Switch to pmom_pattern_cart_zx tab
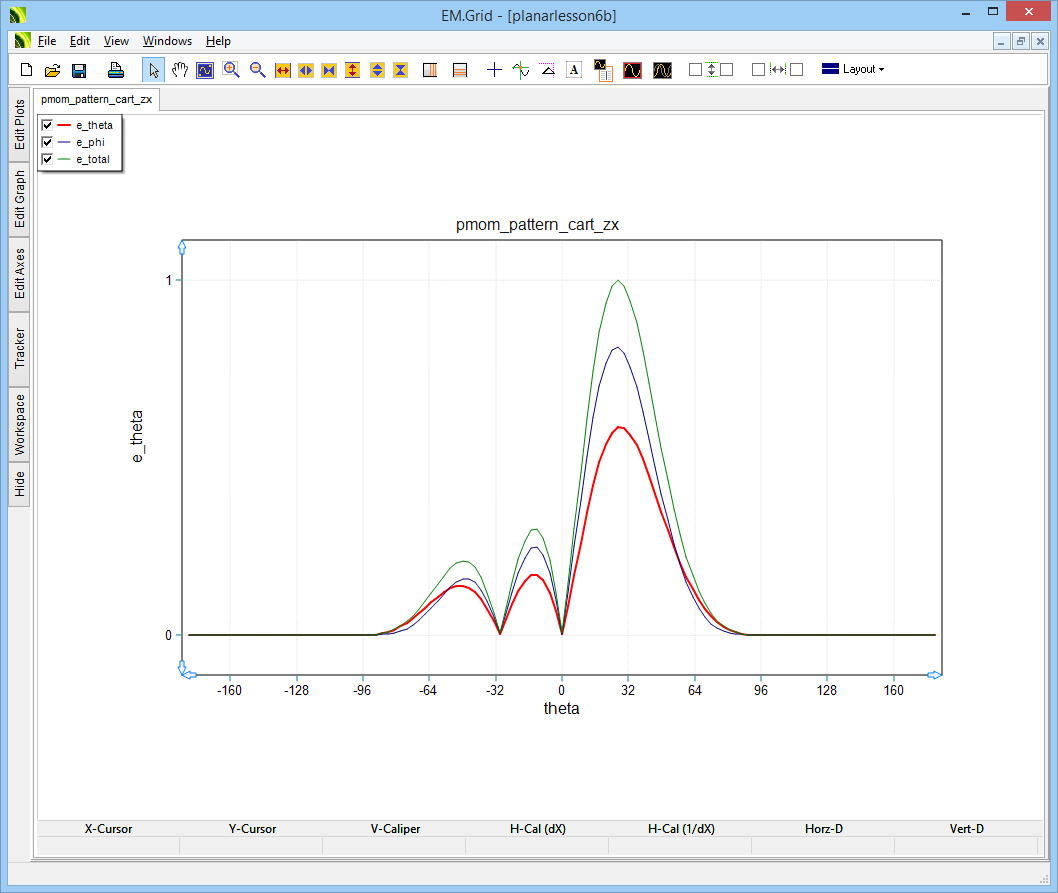The image size is (1058, 893). (96, 100)
